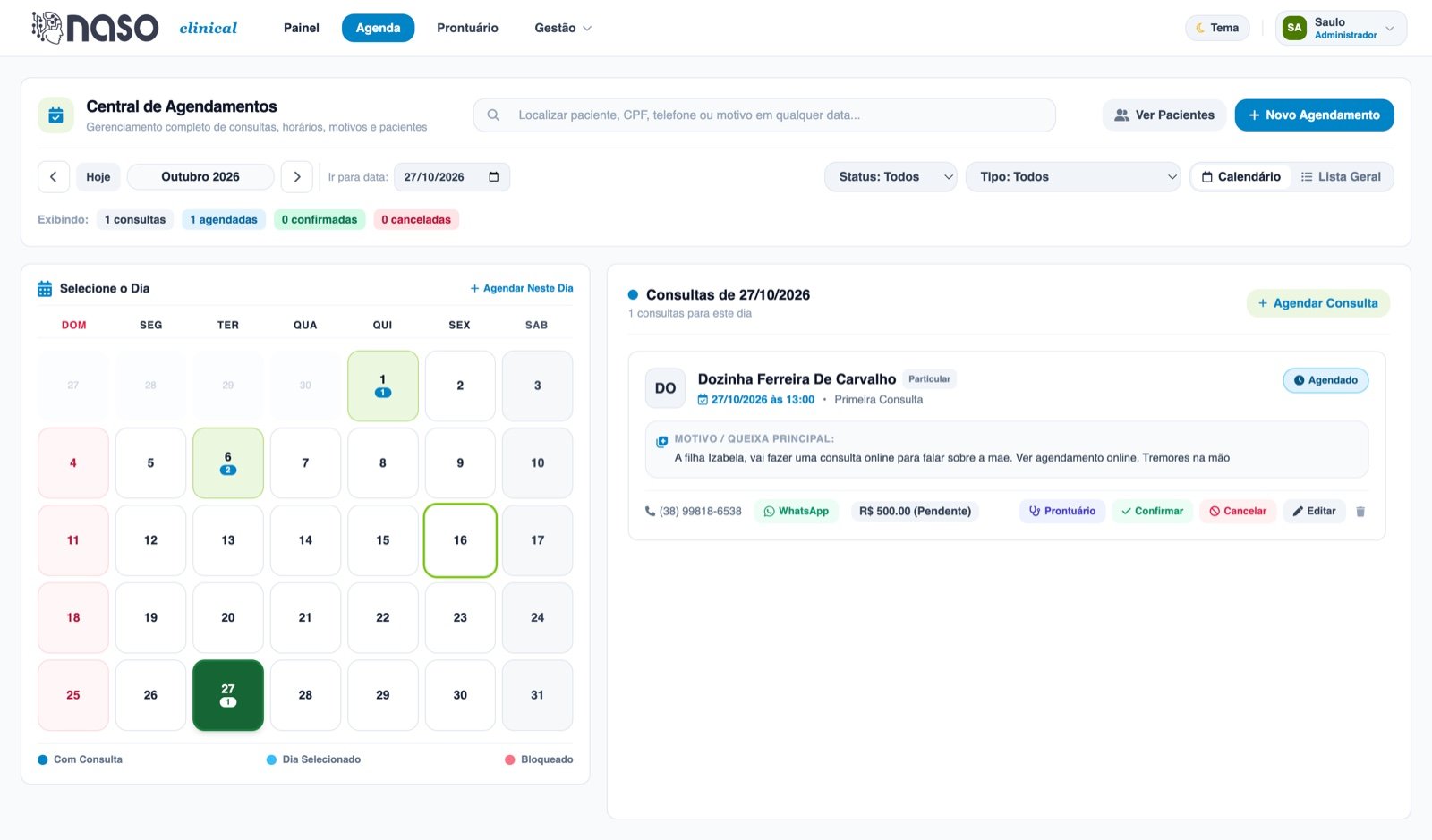
Task: Click the search magnifier icon
Action: point(493,115)
